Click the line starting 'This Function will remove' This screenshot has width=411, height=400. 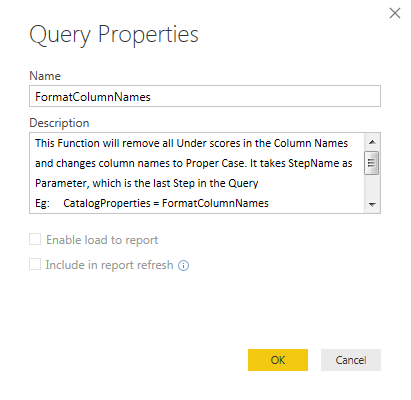click(191, 143)
